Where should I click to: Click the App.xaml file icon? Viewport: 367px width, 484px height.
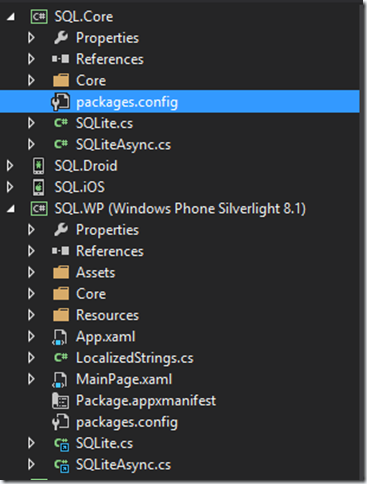60,337
